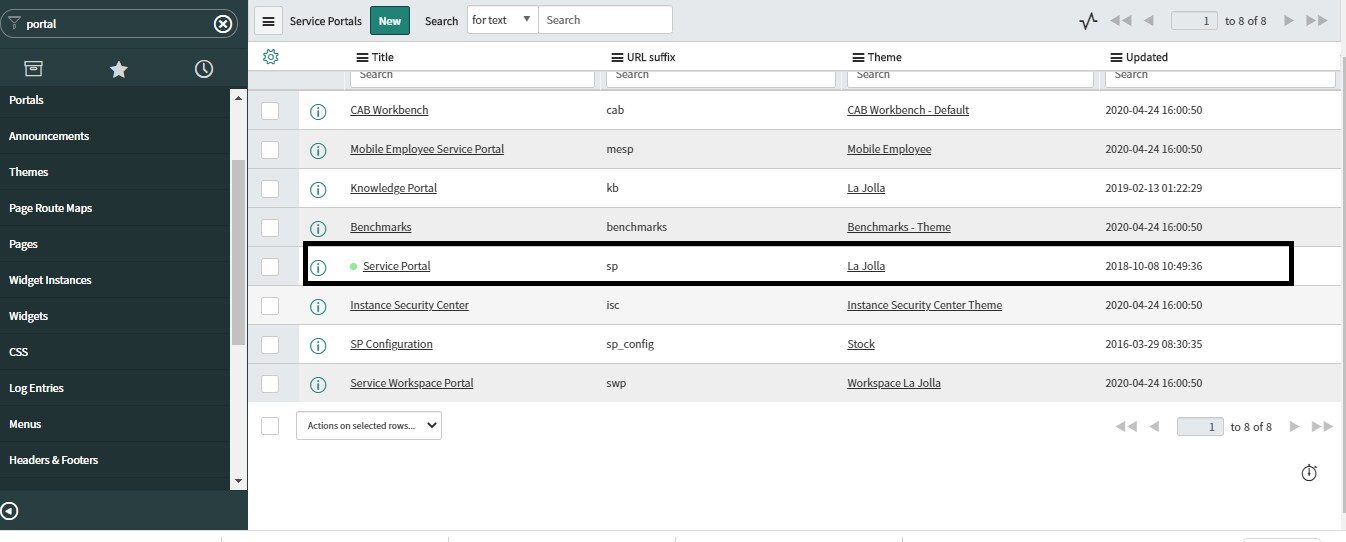Select Headers & Footers in navigator
Screen dimensions: 1346x542
pos(54,460)
